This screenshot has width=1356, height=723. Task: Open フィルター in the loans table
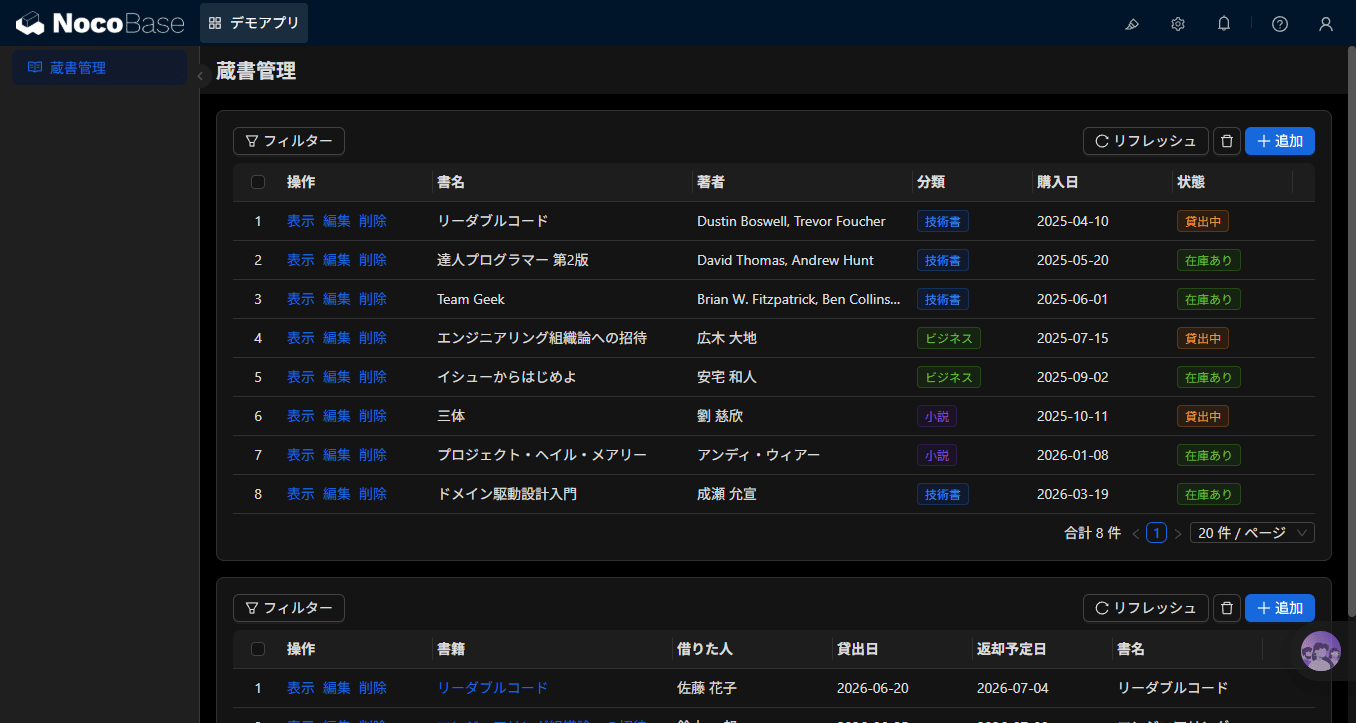[x=289, y=608]
